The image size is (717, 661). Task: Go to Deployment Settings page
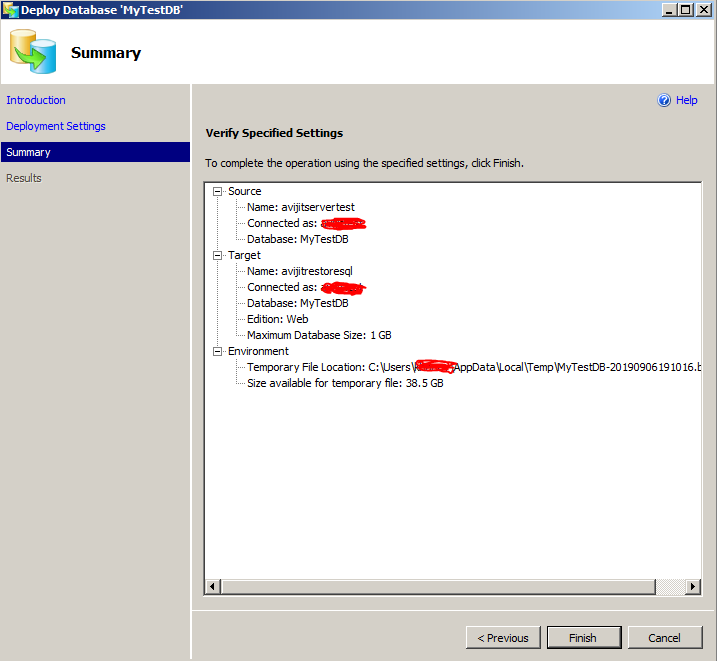(x=56, y=126)
